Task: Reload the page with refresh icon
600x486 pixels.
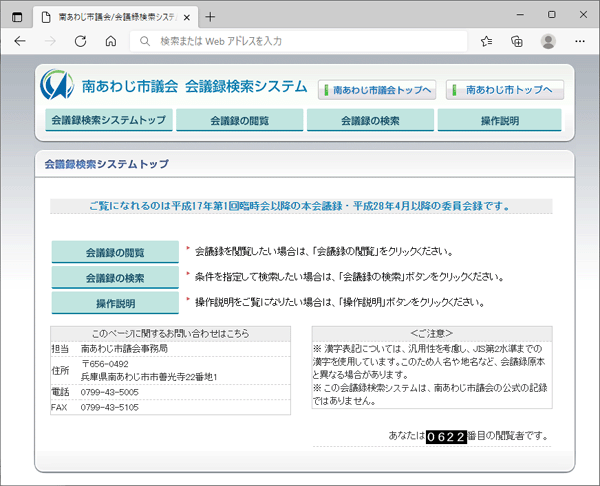Action: tap(80, 41)
